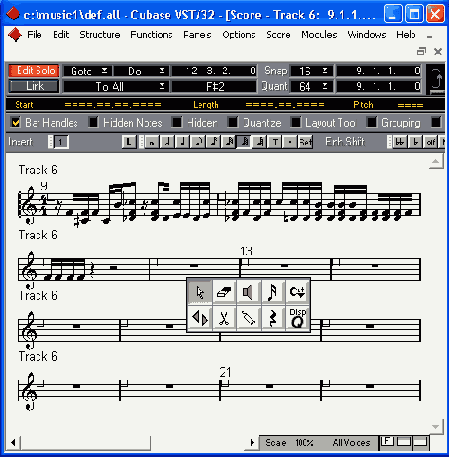The width and height of the screenshot is (449, 457).
Task: Open the Do dropdown
Action: [141, 71]
